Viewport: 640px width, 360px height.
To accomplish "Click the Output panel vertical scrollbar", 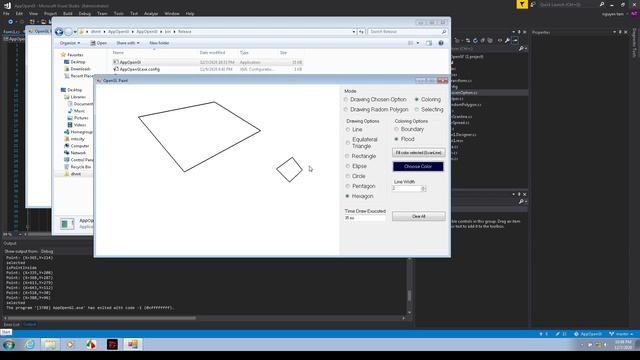I will 409,286.
